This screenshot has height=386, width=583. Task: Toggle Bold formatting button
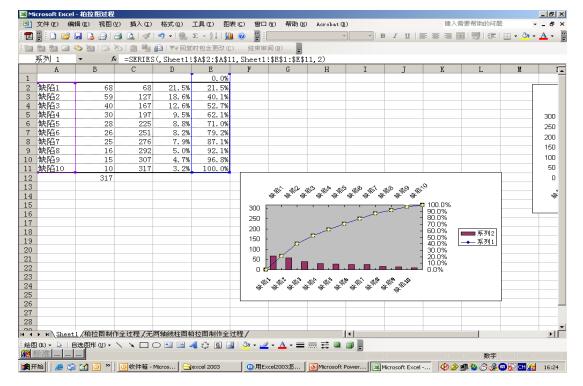[383, 36]
